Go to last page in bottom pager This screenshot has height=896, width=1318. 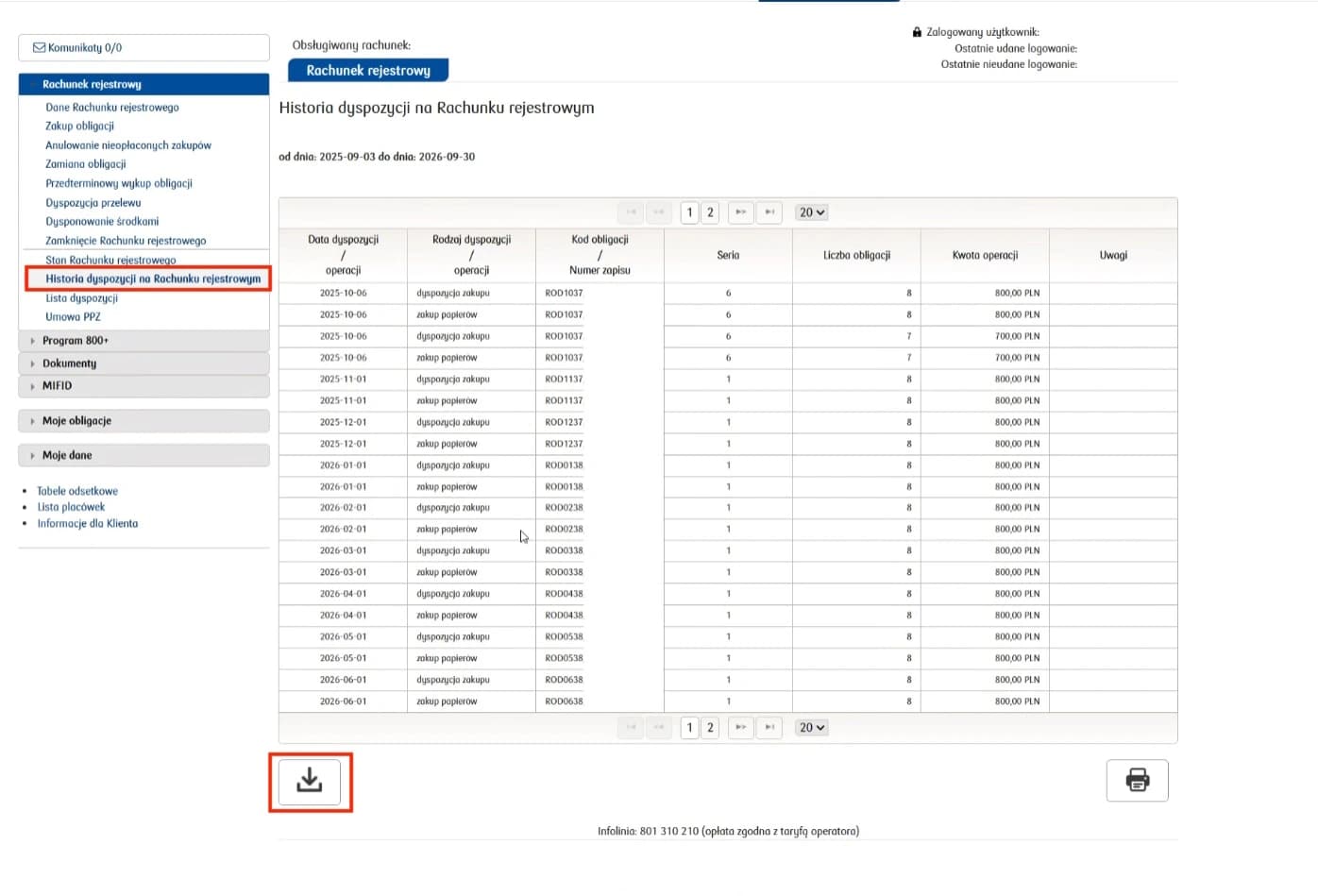[x=769, y=727]
